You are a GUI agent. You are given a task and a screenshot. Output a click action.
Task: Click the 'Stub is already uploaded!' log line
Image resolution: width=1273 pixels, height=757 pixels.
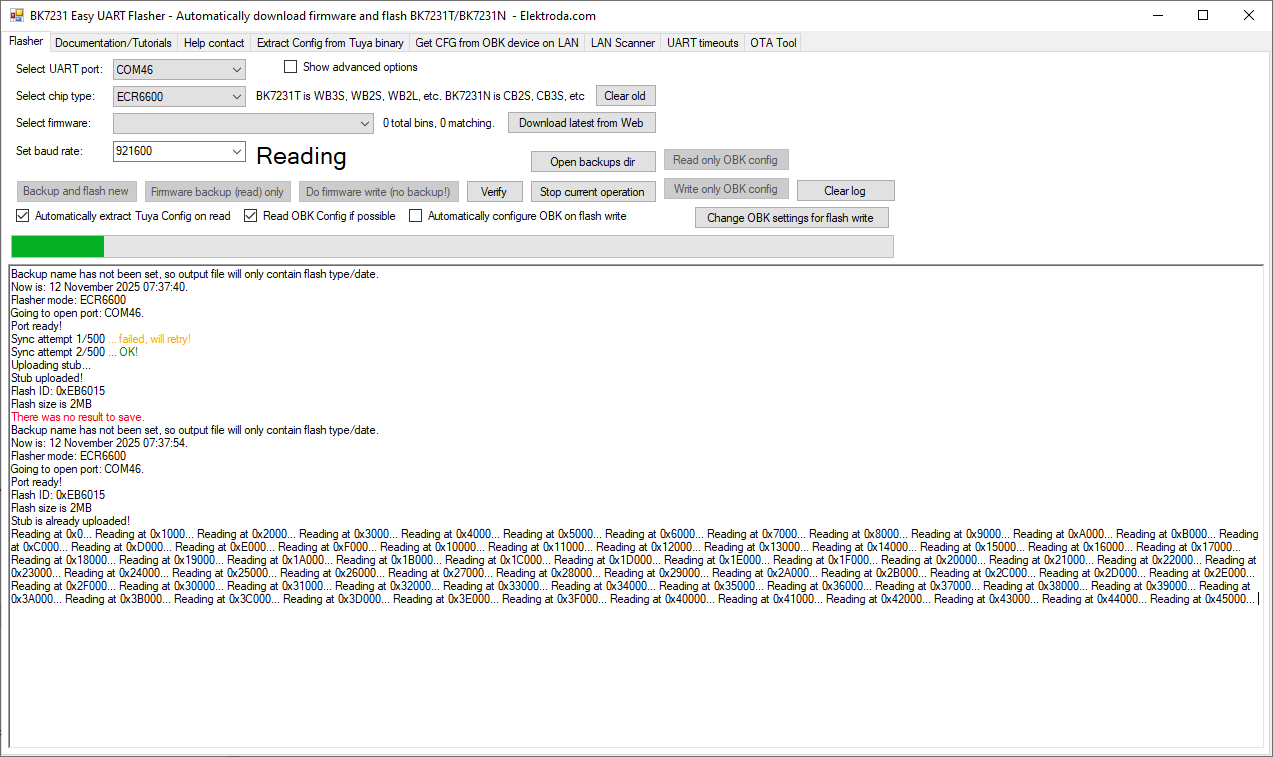point(70,521)
